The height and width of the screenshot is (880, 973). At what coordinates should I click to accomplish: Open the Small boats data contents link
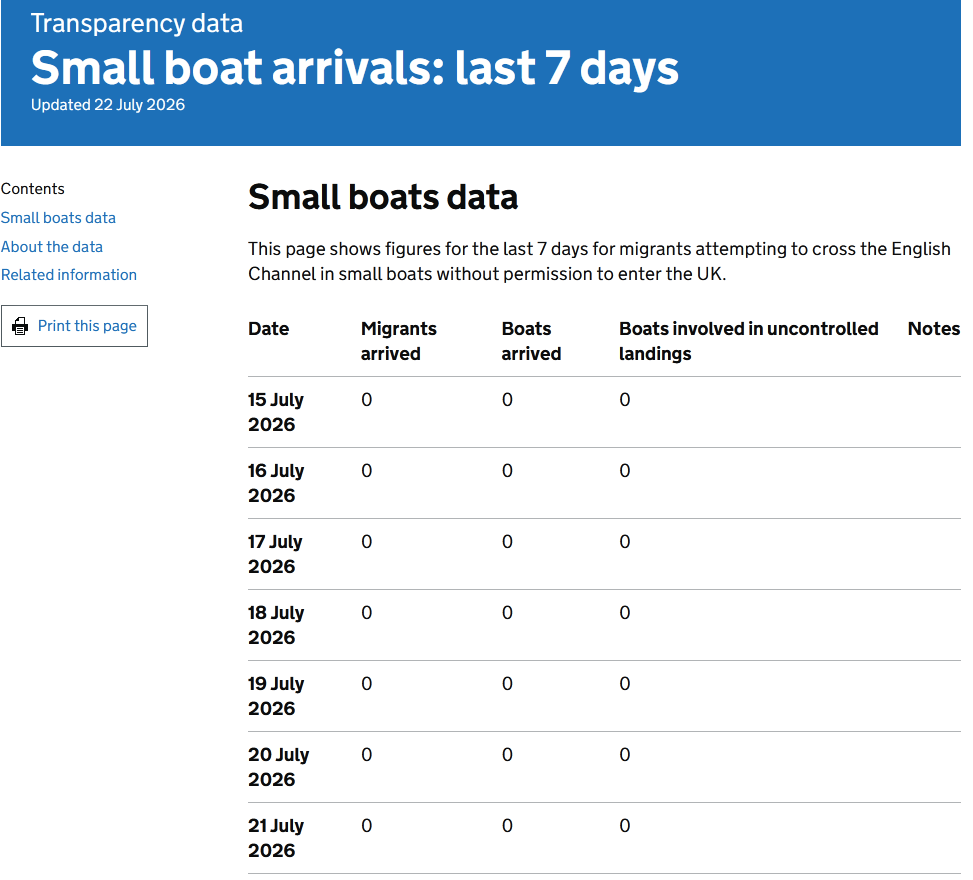[x=58, y=218]
